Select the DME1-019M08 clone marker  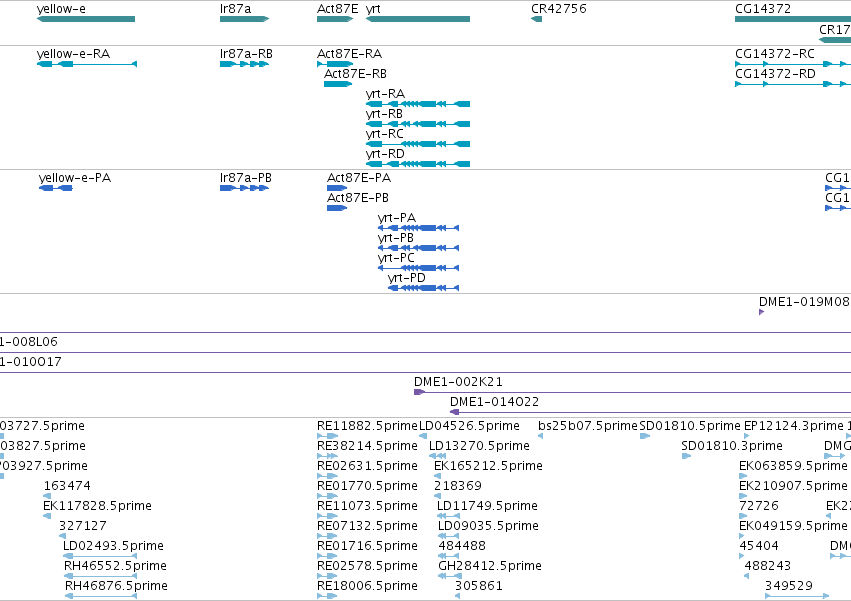(x=761, y=312)
